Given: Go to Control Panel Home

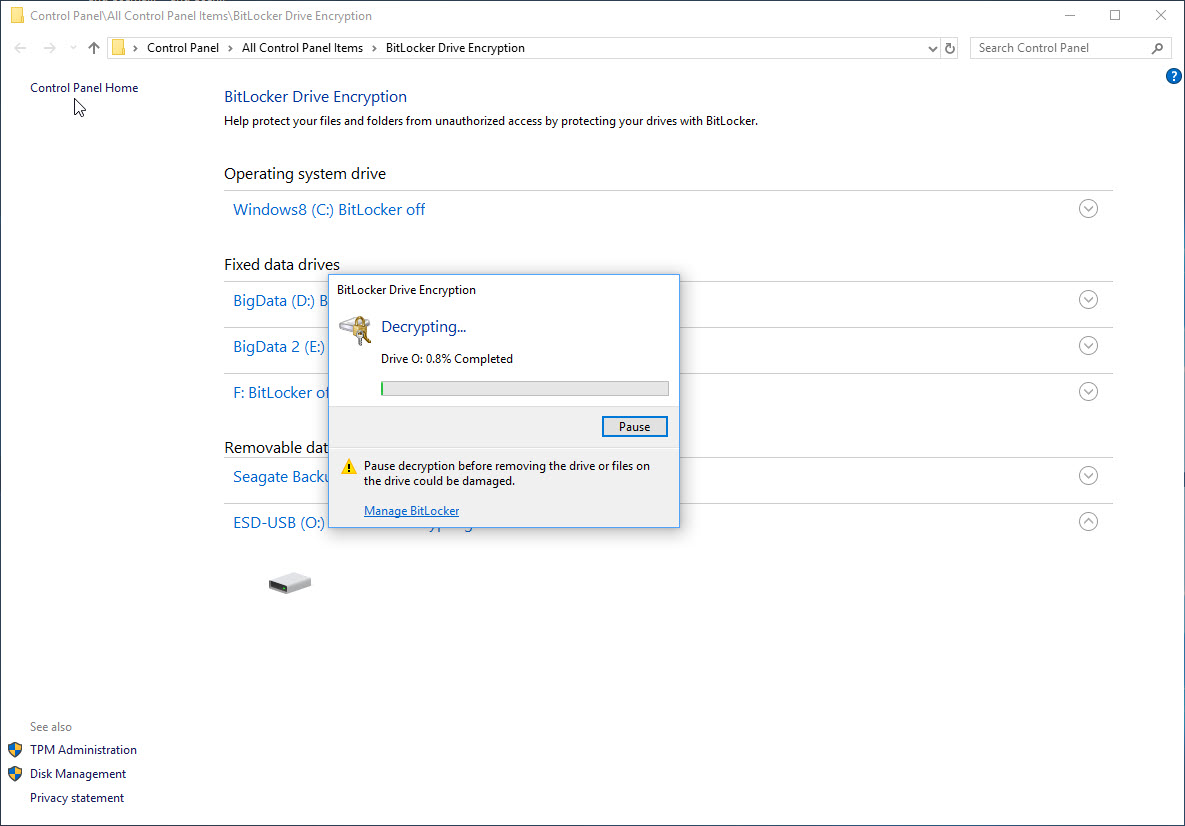Looking at the screenshot, I should tap(84, 88).
